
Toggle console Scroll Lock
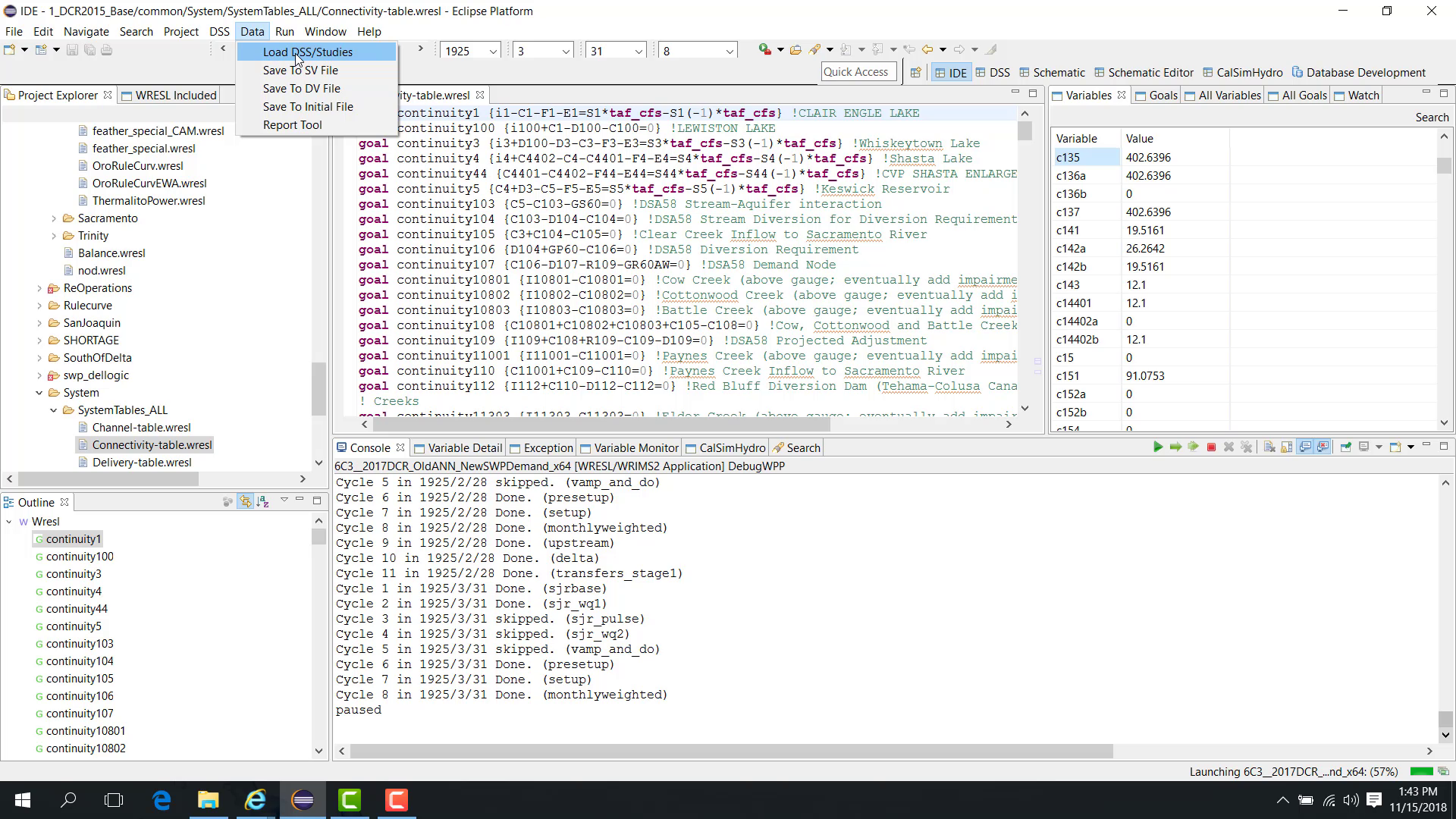point(1287,447)
